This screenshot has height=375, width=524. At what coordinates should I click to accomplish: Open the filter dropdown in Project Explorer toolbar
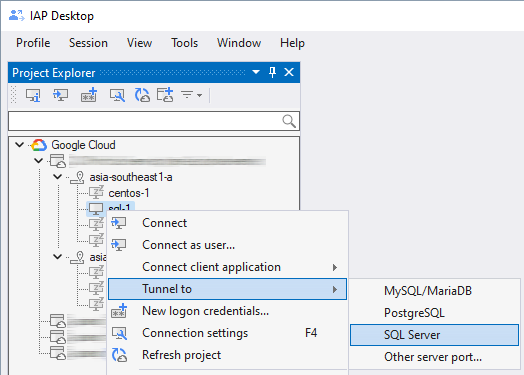click(x=191, y=95)
